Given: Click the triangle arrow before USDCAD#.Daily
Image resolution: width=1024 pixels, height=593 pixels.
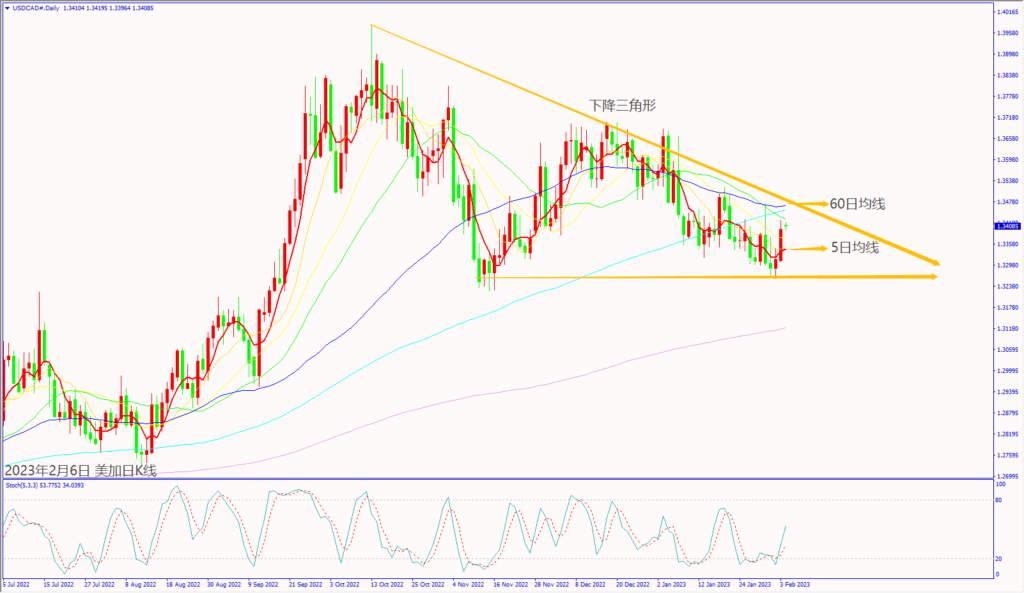Looking at the screenshot, I should (x=8, y=7).
